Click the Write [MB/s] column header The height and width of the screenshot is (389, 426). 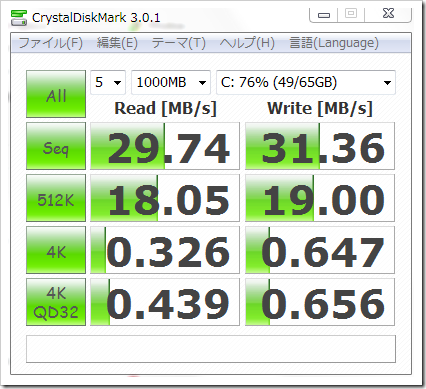click(x=320, y=108)
